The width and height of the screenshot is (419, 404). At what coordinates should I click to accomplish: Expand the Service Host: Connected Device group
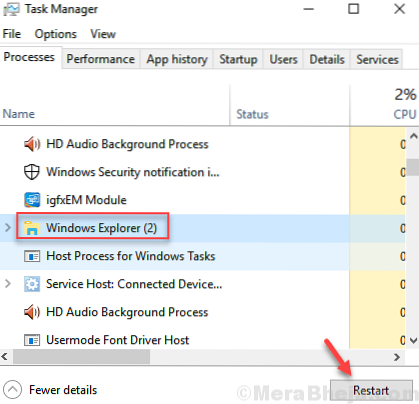tap(8, 284)
